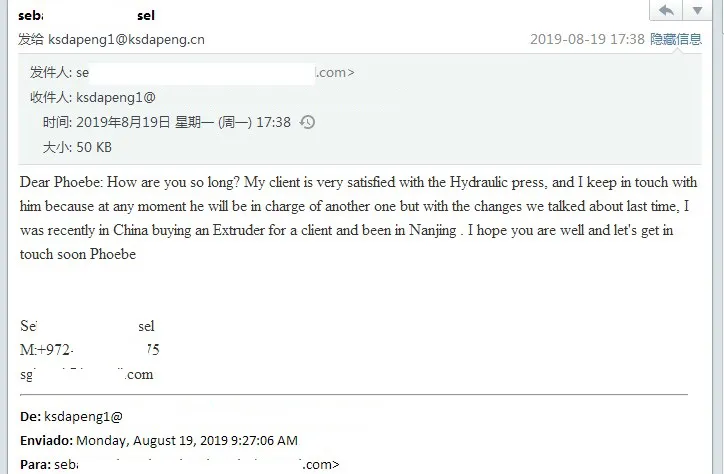The width and height of the screenshot is (724, 474).
Task: Click the reply arrow icon
Action: click(666, 11)
